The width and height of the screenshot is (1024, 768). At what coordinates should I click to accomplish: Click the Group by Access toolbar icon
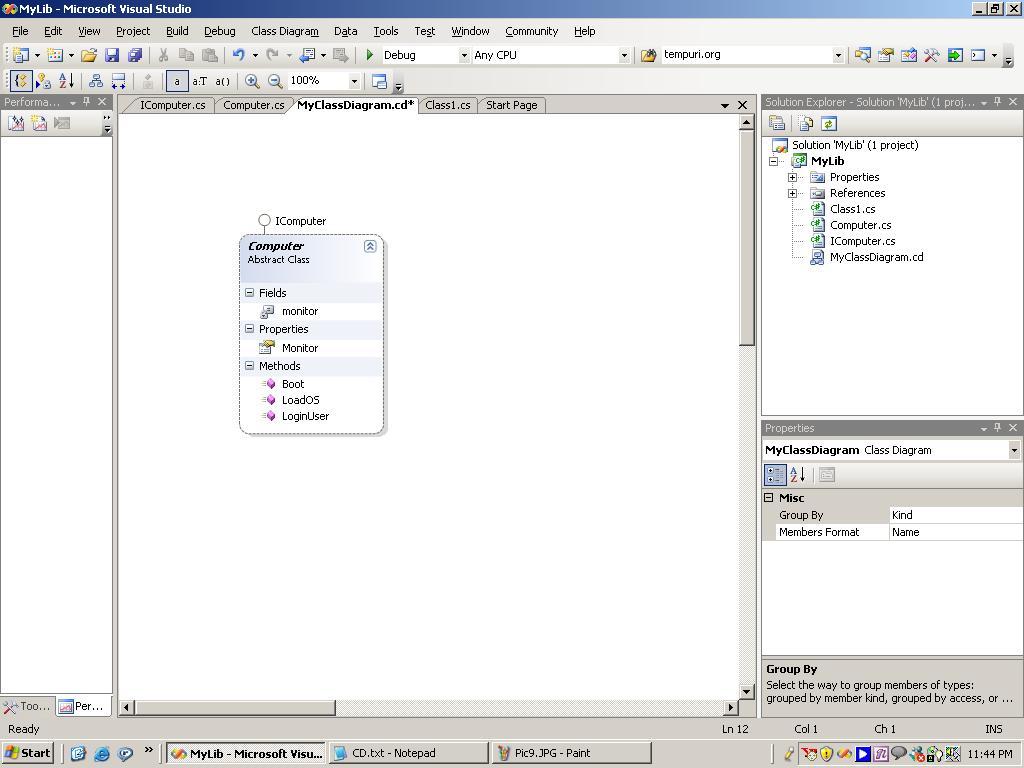click(x=43, y=81)
